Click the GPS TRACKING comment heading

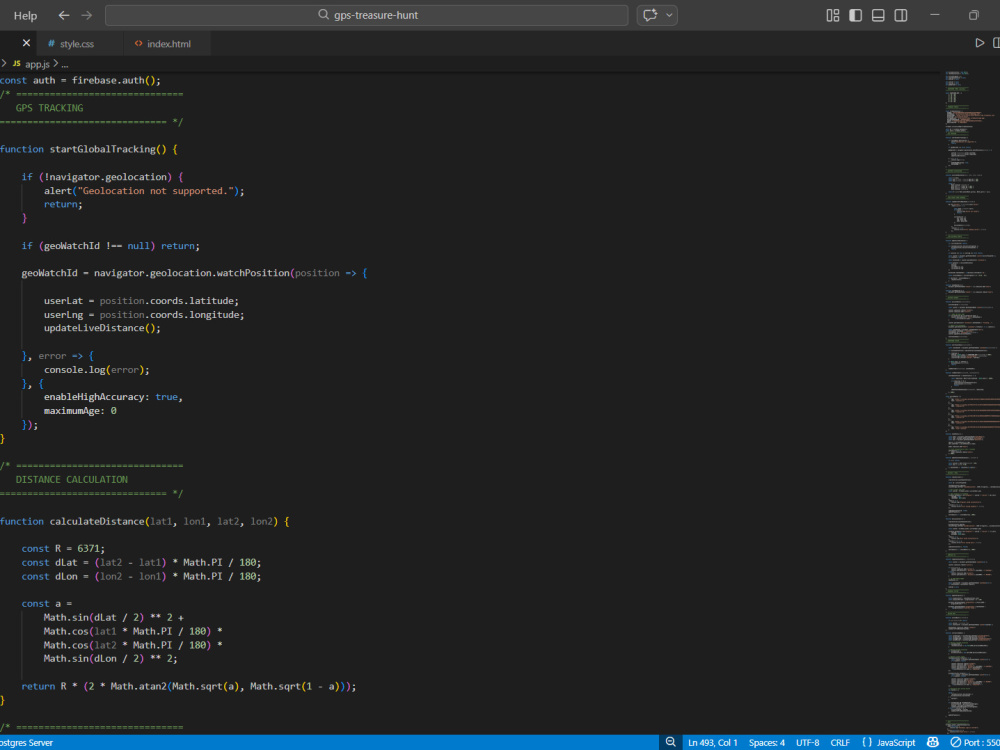pyautogui.click(x=50, y=108)
